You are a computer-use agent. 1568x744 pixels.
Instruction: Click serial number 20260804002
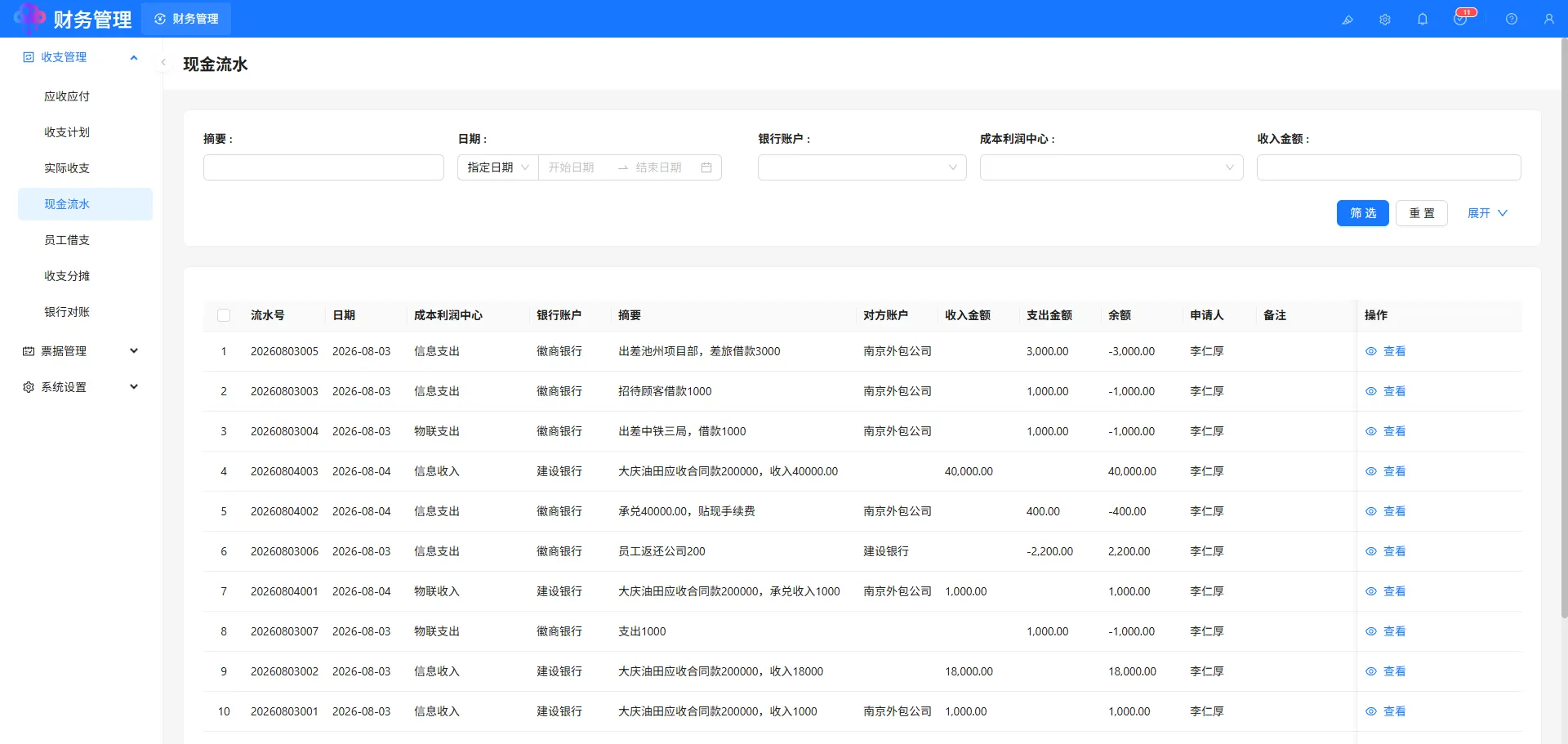(x=284, y=511)
